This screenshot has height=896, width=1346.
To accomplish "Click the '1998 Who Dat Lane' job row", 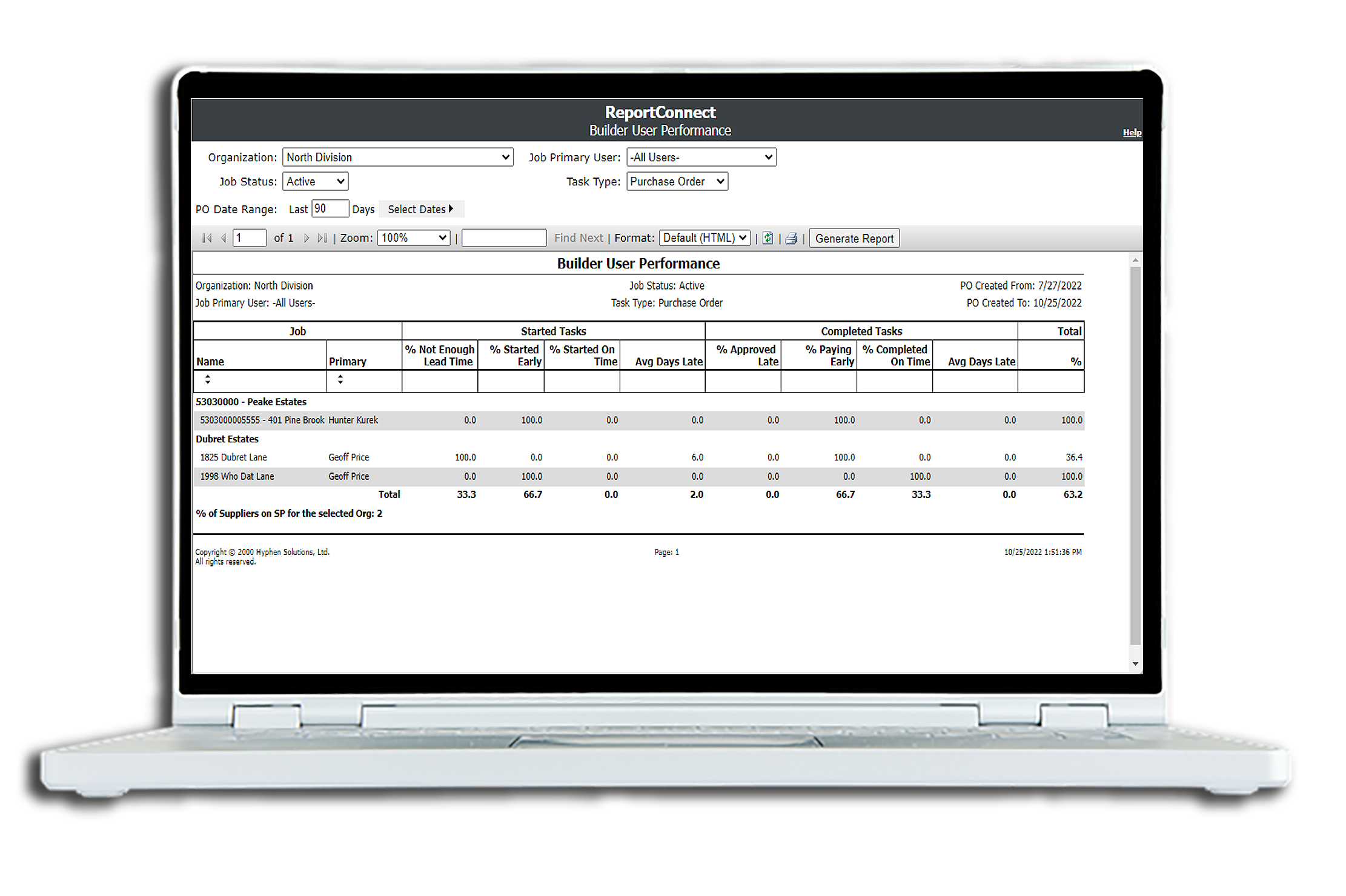I will pos(639,476).
